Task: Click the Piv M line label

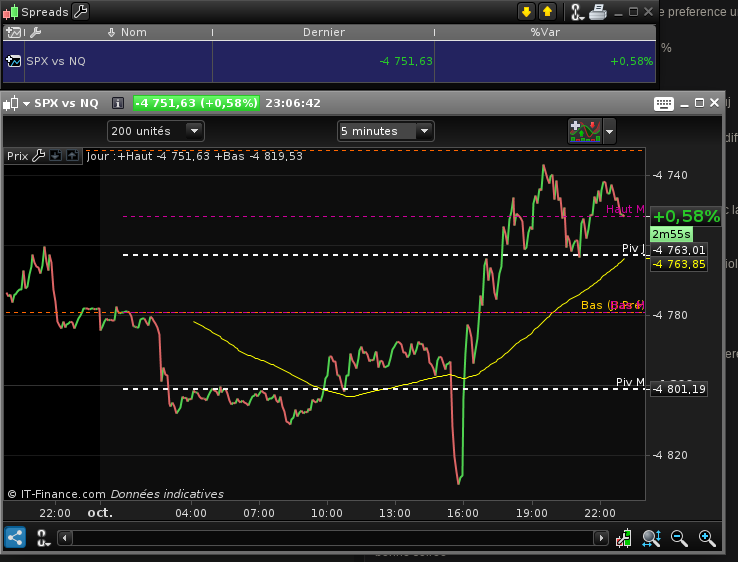Action: (630, 382)
